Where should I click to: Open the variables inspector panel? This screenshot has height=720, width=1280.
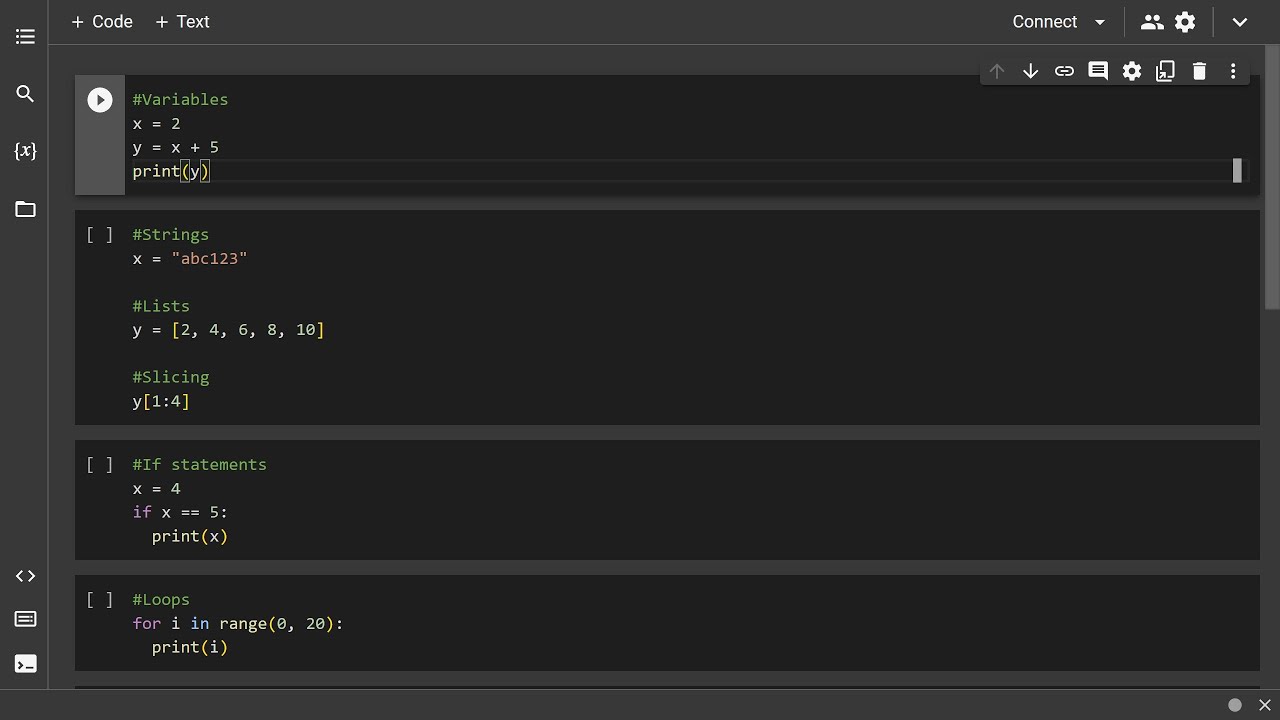pyautogui.click(x=25, y=151)
